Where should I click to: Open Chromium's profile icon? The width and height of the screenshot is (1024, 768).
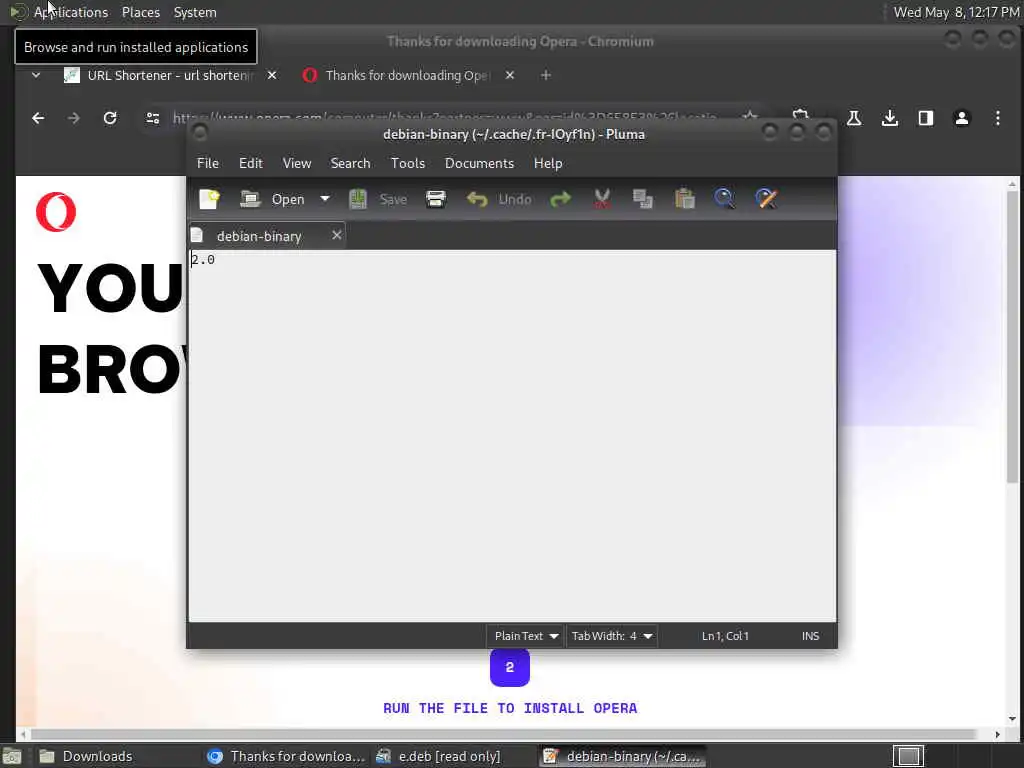[x=961, y=118]
